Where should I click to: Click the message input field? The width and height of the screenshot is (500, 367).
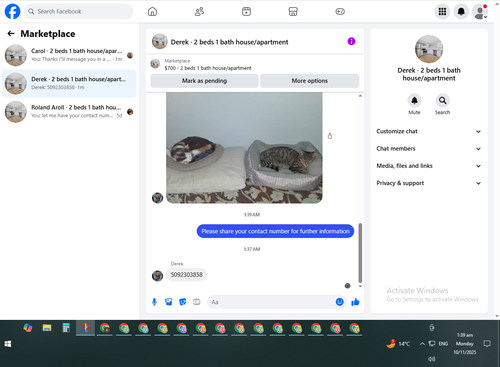272,302
